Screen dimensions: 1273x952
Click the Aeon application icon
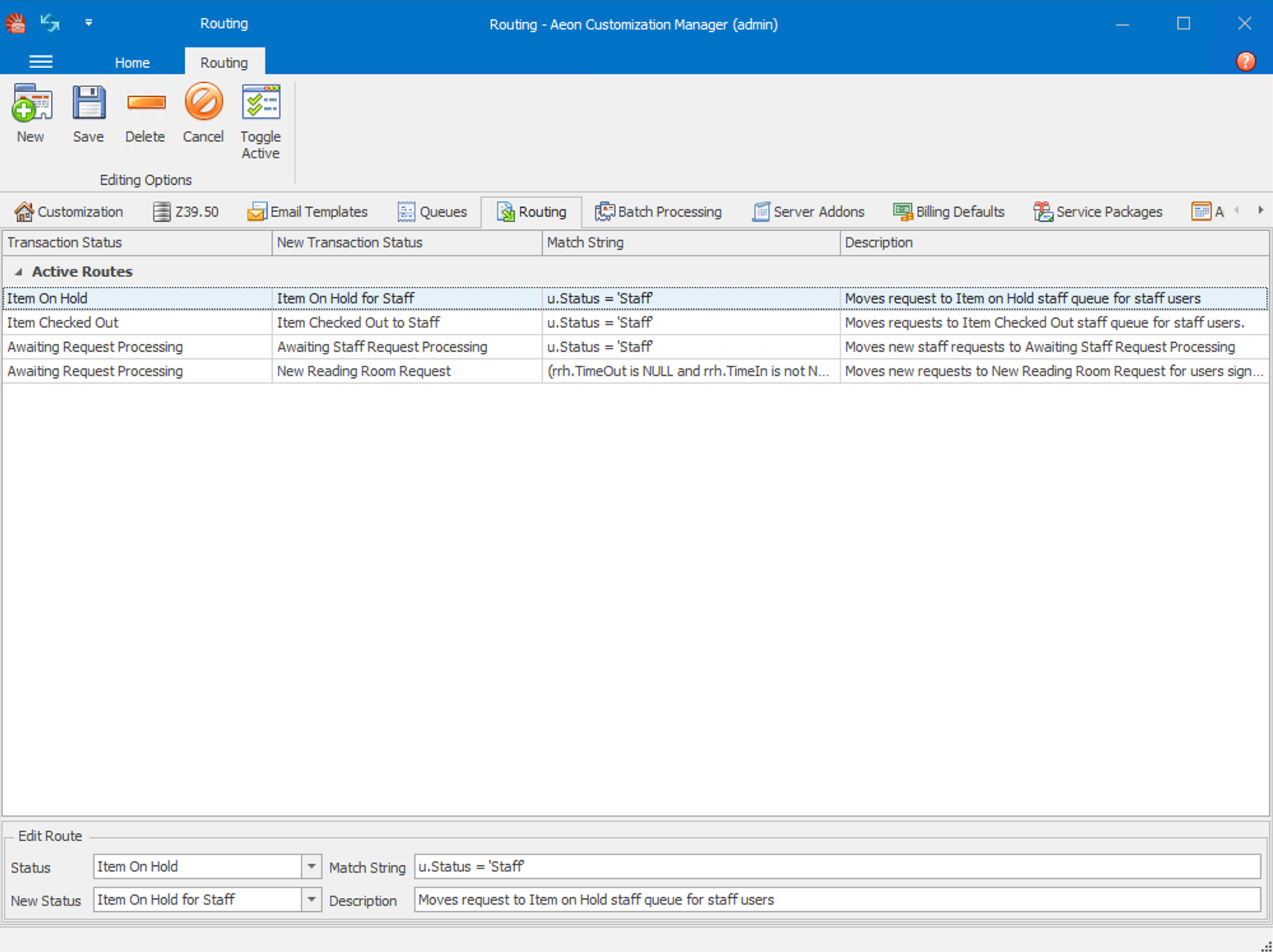[x=16, y=22]
